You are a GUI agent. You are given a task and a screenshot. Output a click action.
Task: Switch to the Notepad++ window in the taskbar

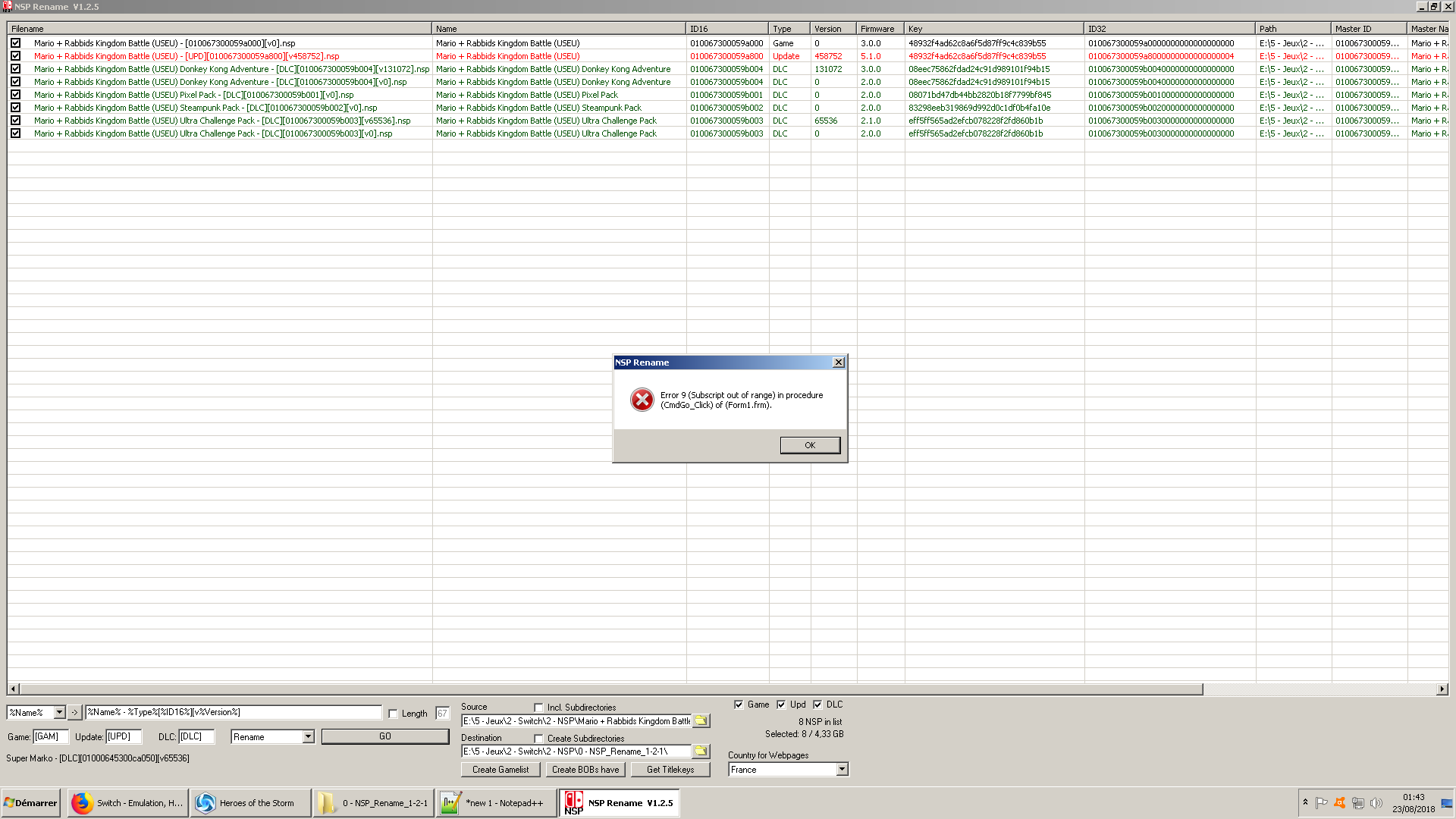point(496,802)
